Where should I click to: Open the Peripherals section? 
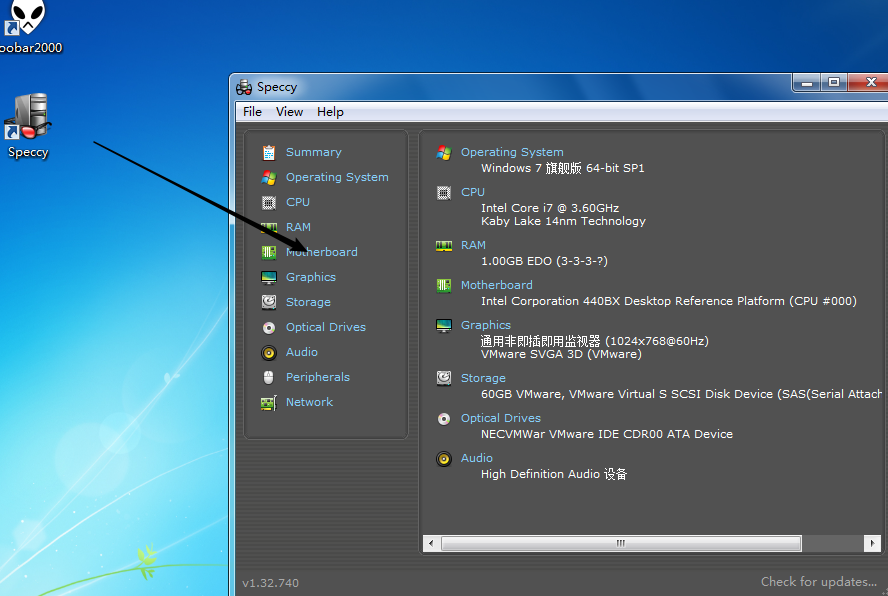point(318,377)
